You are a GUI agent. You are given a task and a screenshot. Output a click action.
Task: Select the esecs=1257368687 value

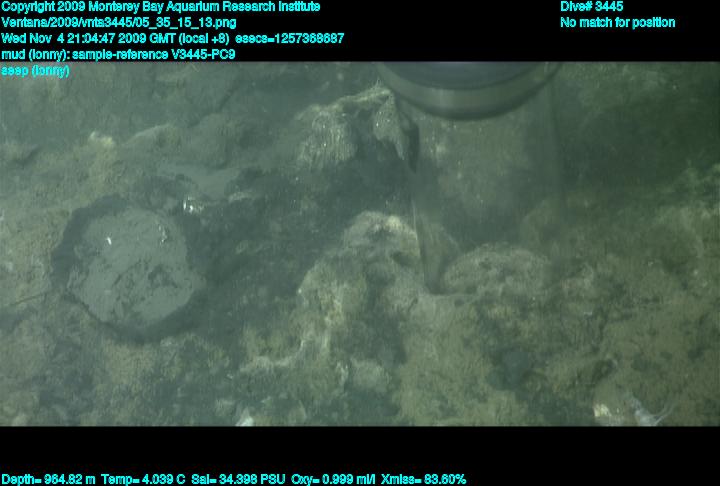[289, 39]
